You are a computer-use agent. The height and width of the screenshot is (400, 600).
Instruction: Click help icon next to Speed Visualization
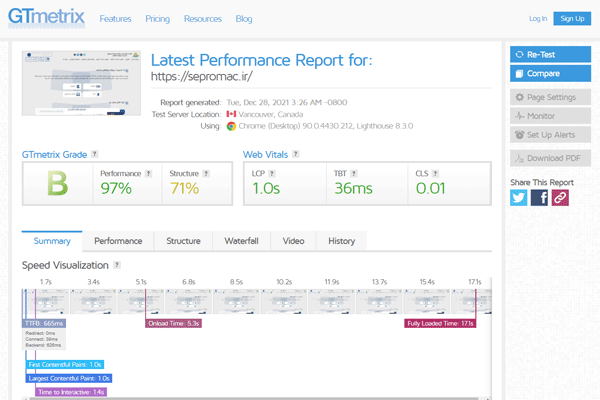(118, 265)
